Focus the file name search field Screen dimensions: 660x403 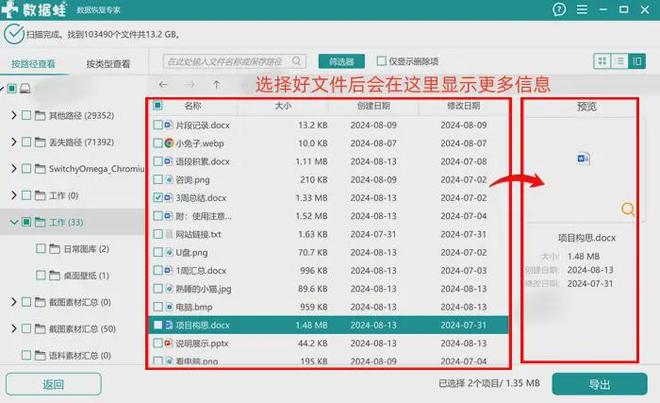point(234,61)
